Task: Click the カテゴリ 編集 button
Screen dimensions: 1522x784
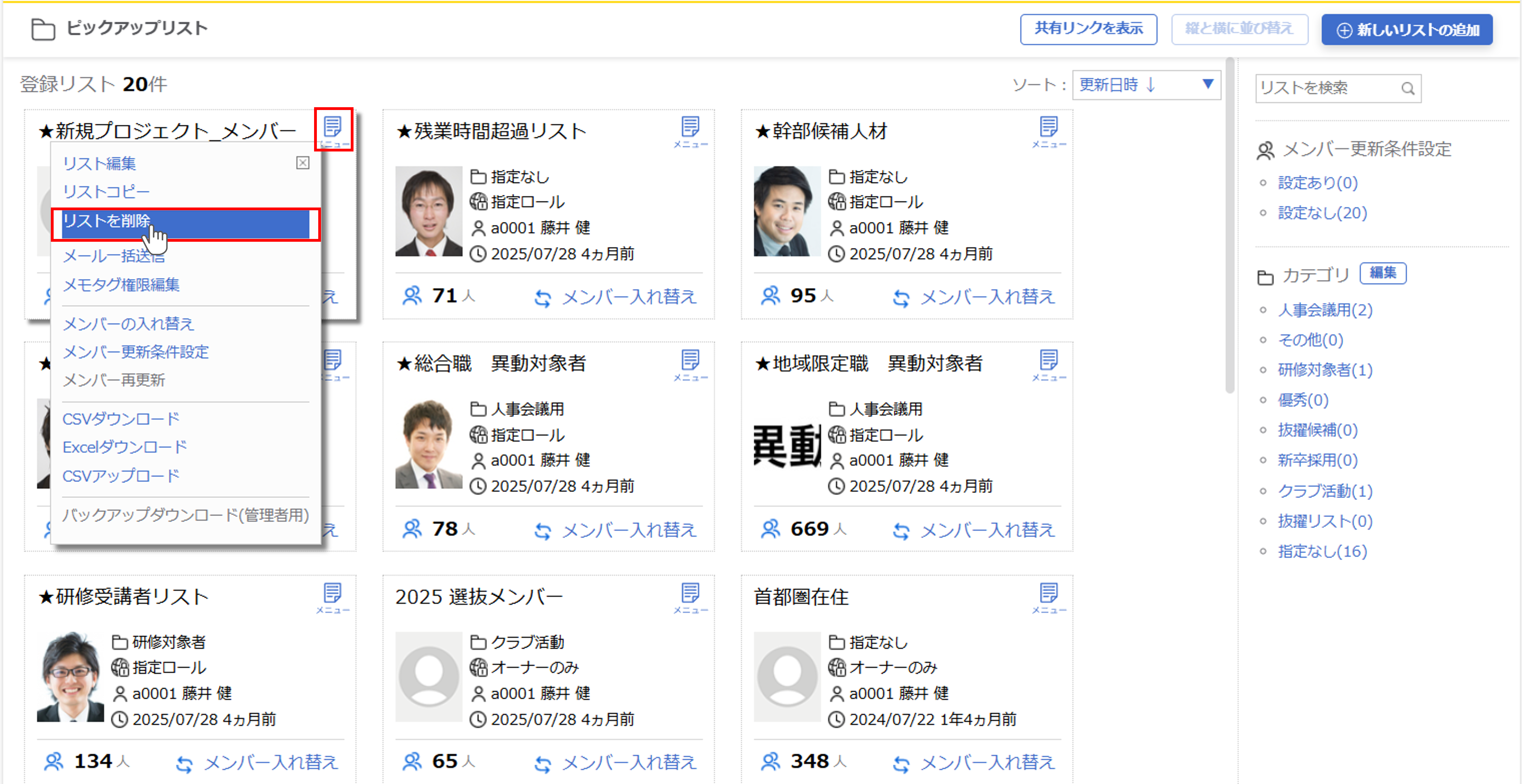Action: click(x=1383, y=273)
